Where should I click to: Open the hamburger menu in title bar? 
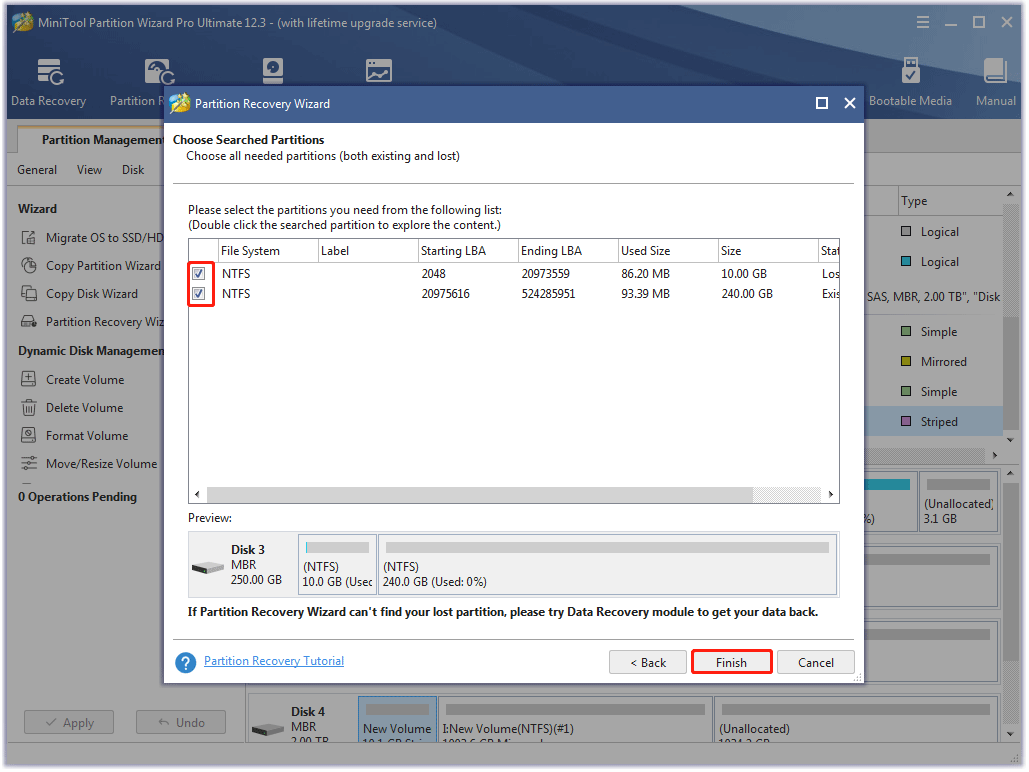click(x=923, y=23)
